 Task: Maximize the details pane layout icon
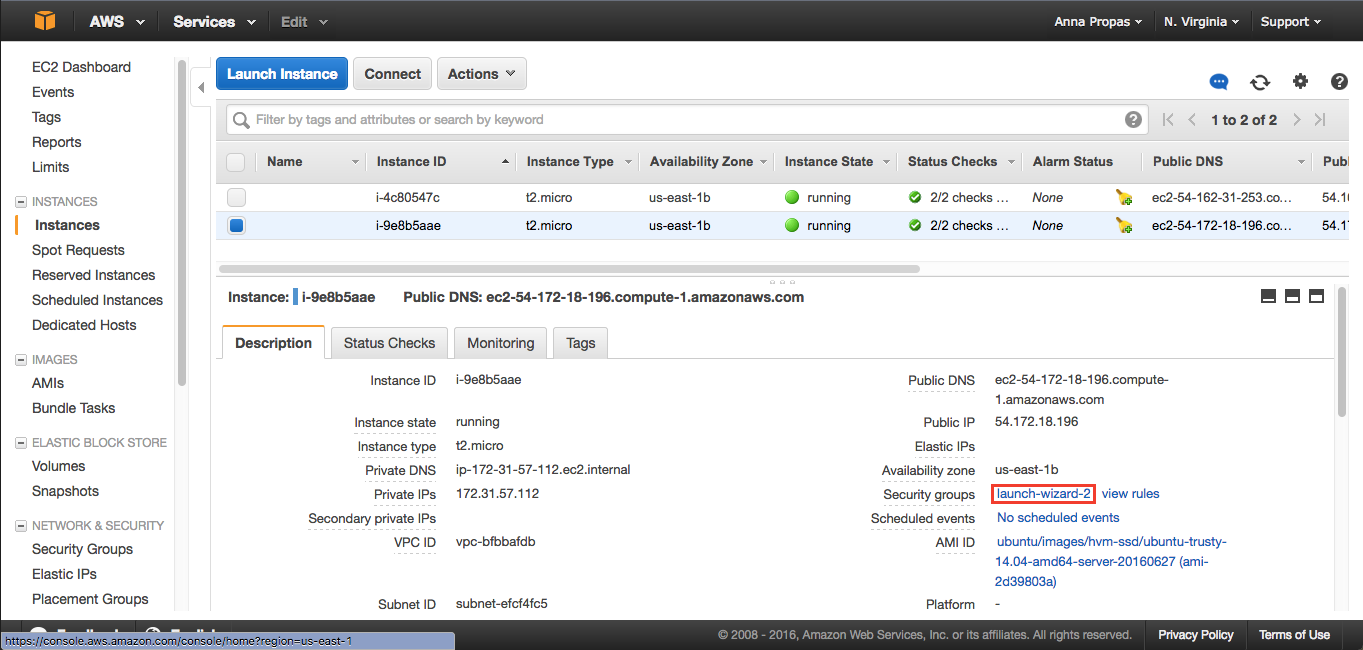click(x=1316, y=296)
